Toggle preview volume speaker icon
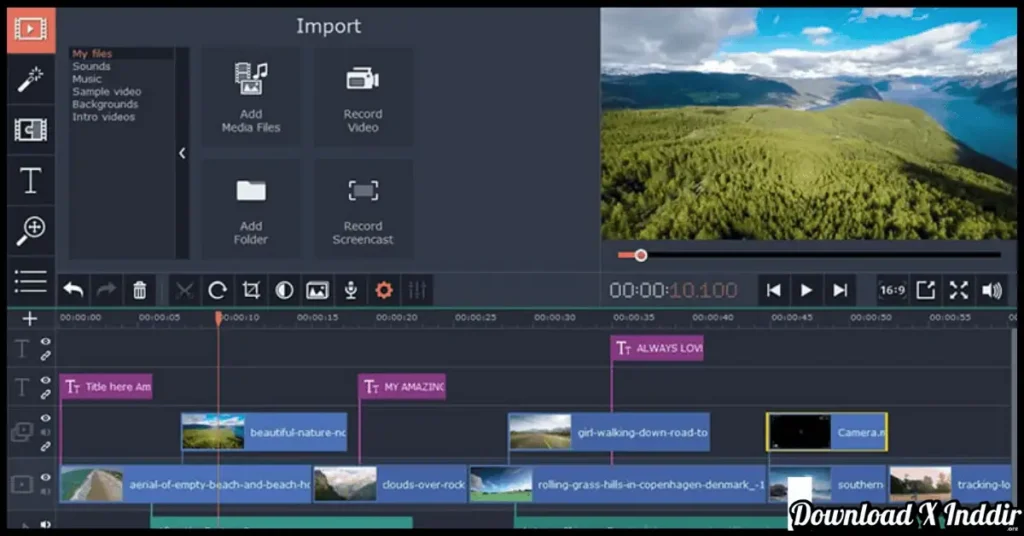The image size is (1024, 536). coord(992,290)
